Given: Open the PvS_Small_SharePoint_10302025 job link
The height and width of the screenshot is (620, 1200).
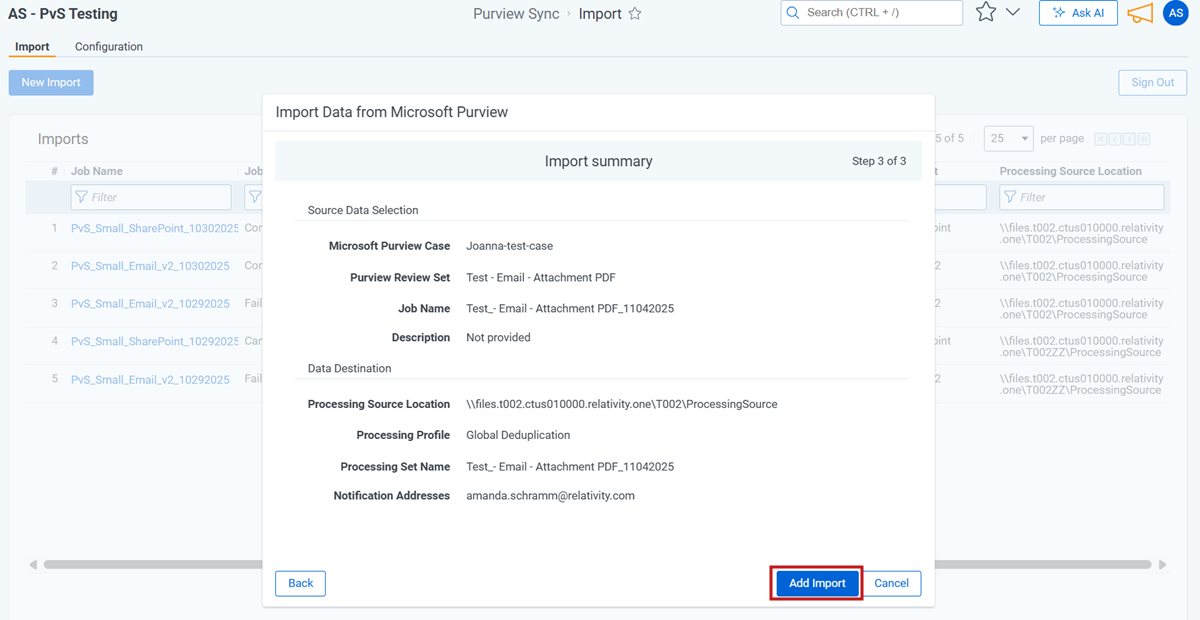Looking at the screenshot, I should 150,228.
